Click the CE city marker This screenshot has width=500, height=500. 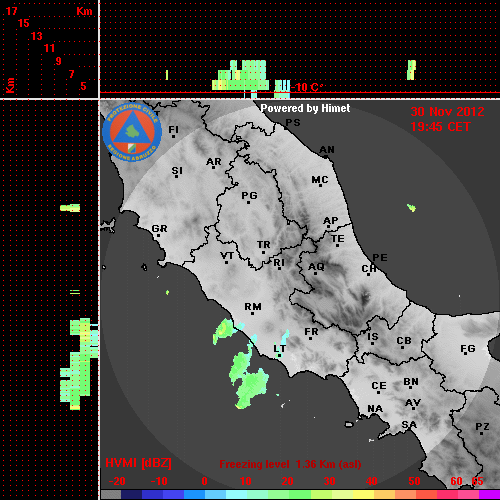click(x=379, y=388)
